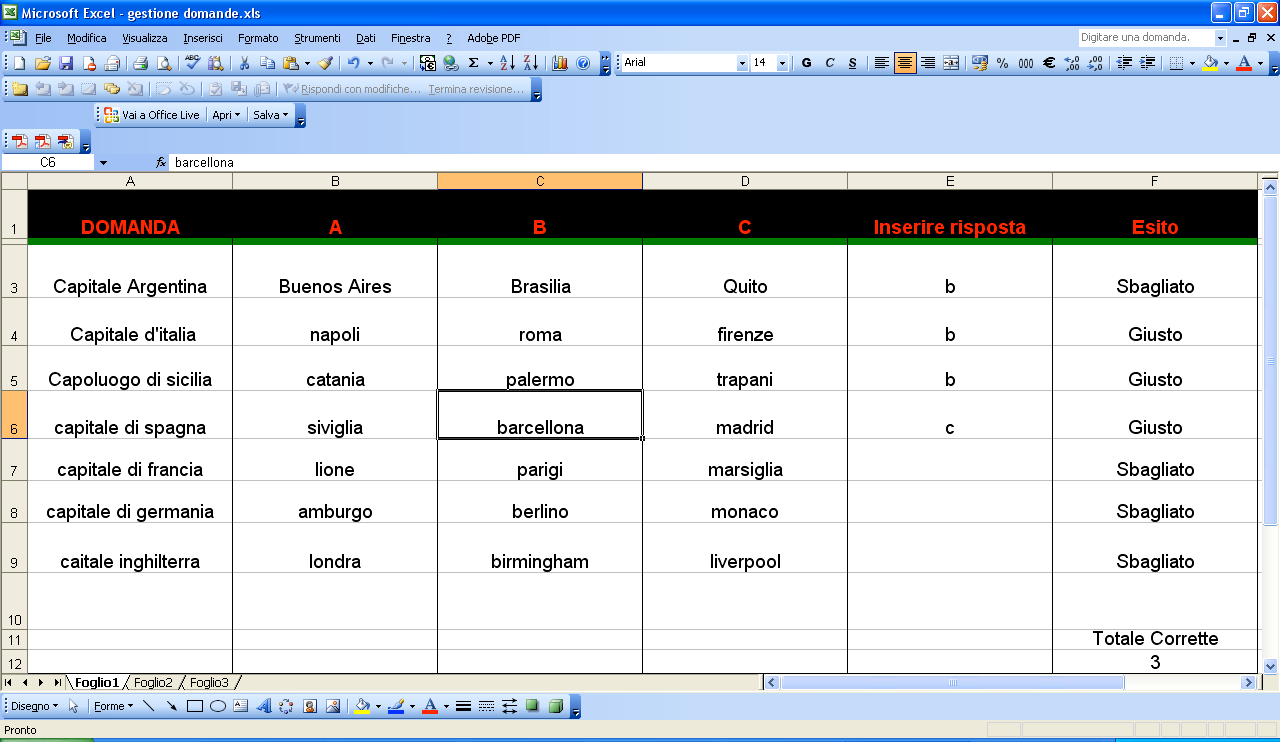Apply Euro currency style
This screenshot has width=1280, height=742.
click(1049, 63)
